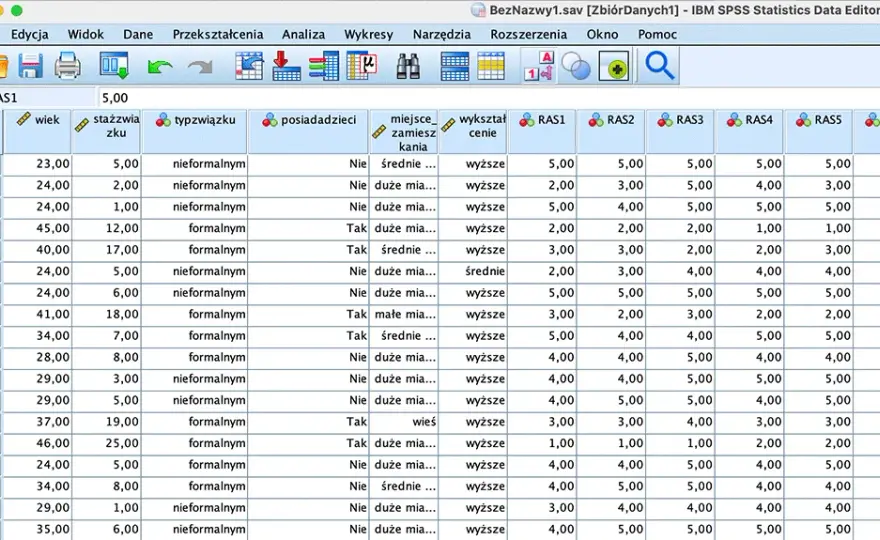Select the posiadadzieci column header
The image size is (880, 540).
[x=308, y=131]
